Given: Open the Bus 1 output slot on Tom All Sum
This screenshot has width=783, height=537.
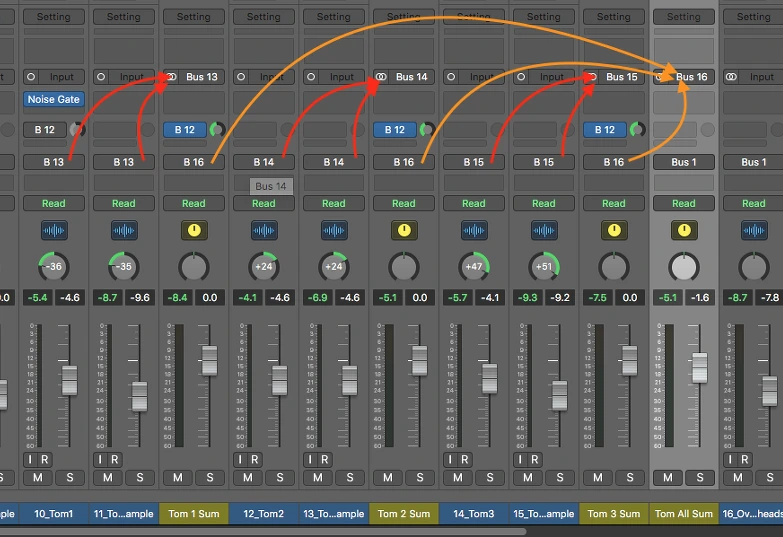Looking at the screenshot, I should tap(684, 162).
